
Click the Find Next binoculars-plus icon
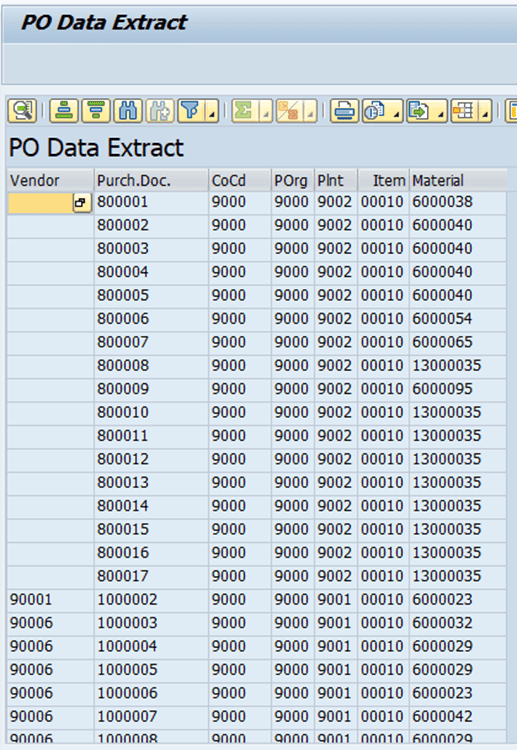[x=160, y=111]
